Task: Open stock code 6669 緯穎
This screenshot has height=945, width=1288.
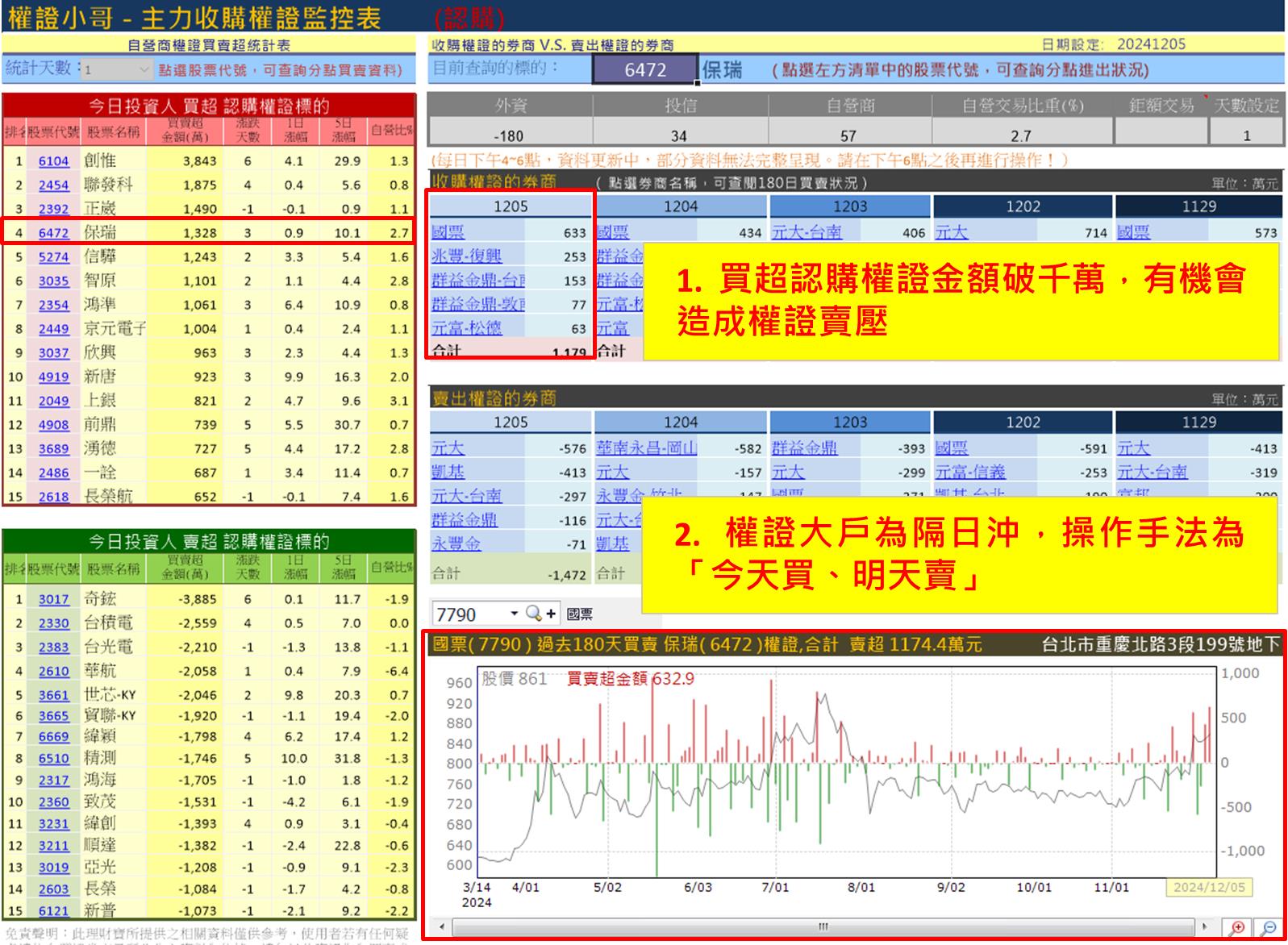Action: [x=53, y=736]
